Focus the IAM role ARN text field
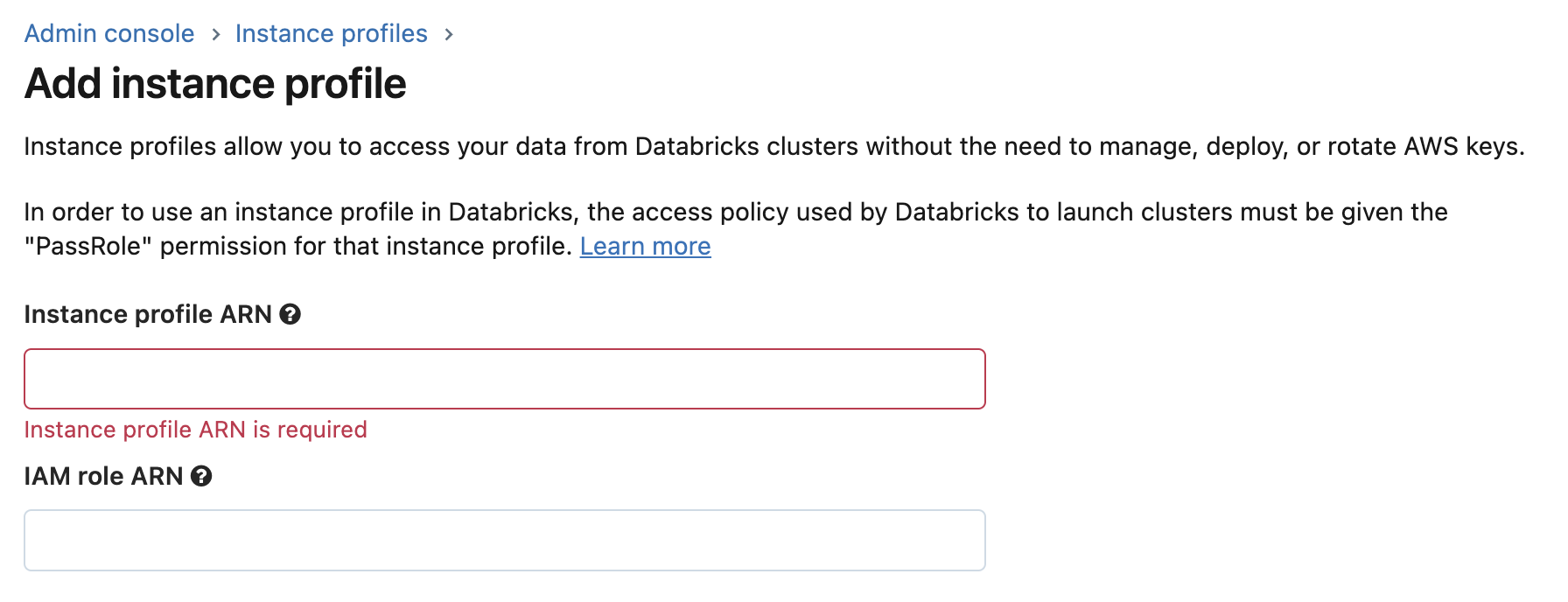The image size is (1568, 602). tap(505, 541)
